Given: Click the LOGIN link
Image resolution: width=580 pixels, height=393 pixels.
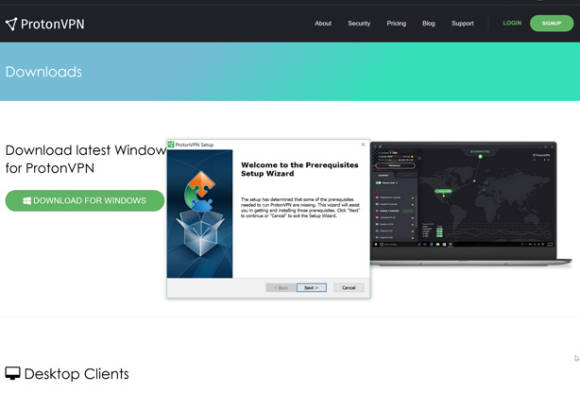Looking at the screenshot, I should point(512,23).
